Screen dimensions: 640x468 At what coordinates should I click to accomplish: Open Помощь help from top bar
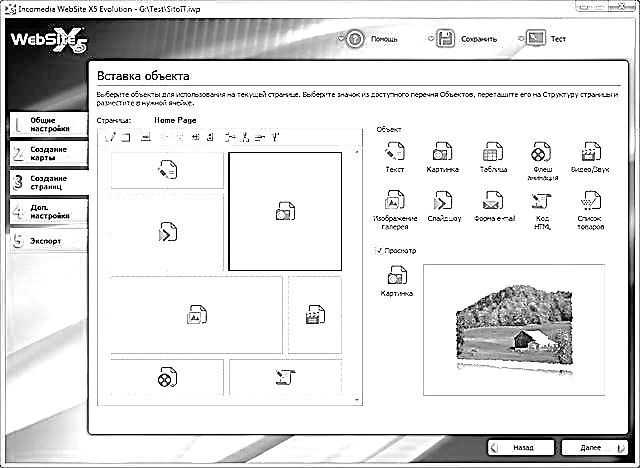tap(372, 39)
